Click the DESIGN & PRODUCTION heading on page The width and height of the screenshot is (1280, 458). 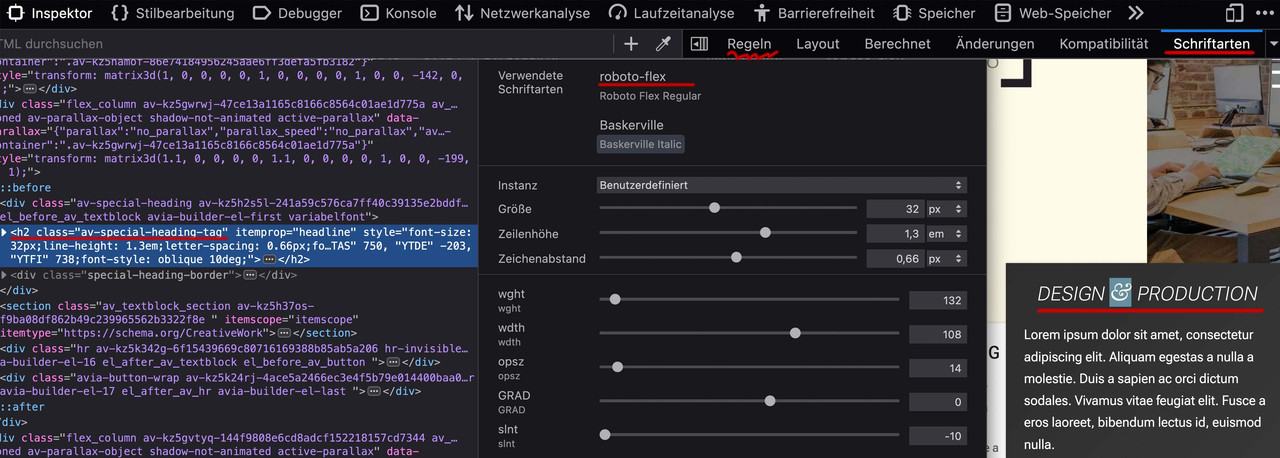[1147, 294]
